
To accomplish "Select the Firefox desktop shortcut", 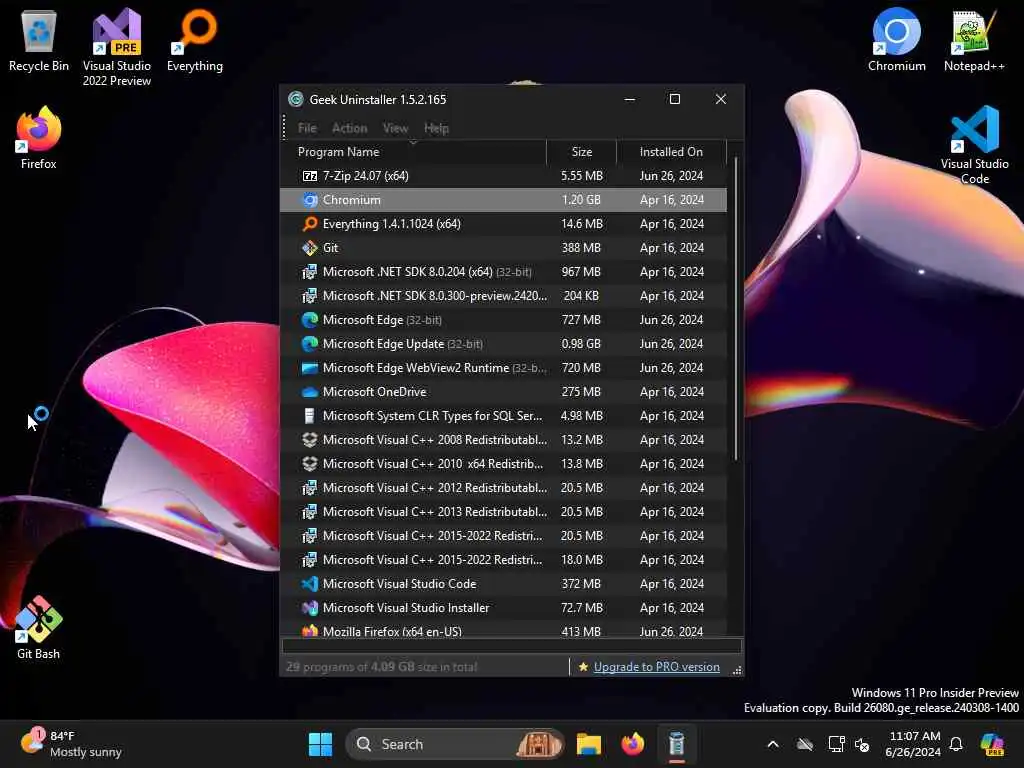I will tap(39, 138).
